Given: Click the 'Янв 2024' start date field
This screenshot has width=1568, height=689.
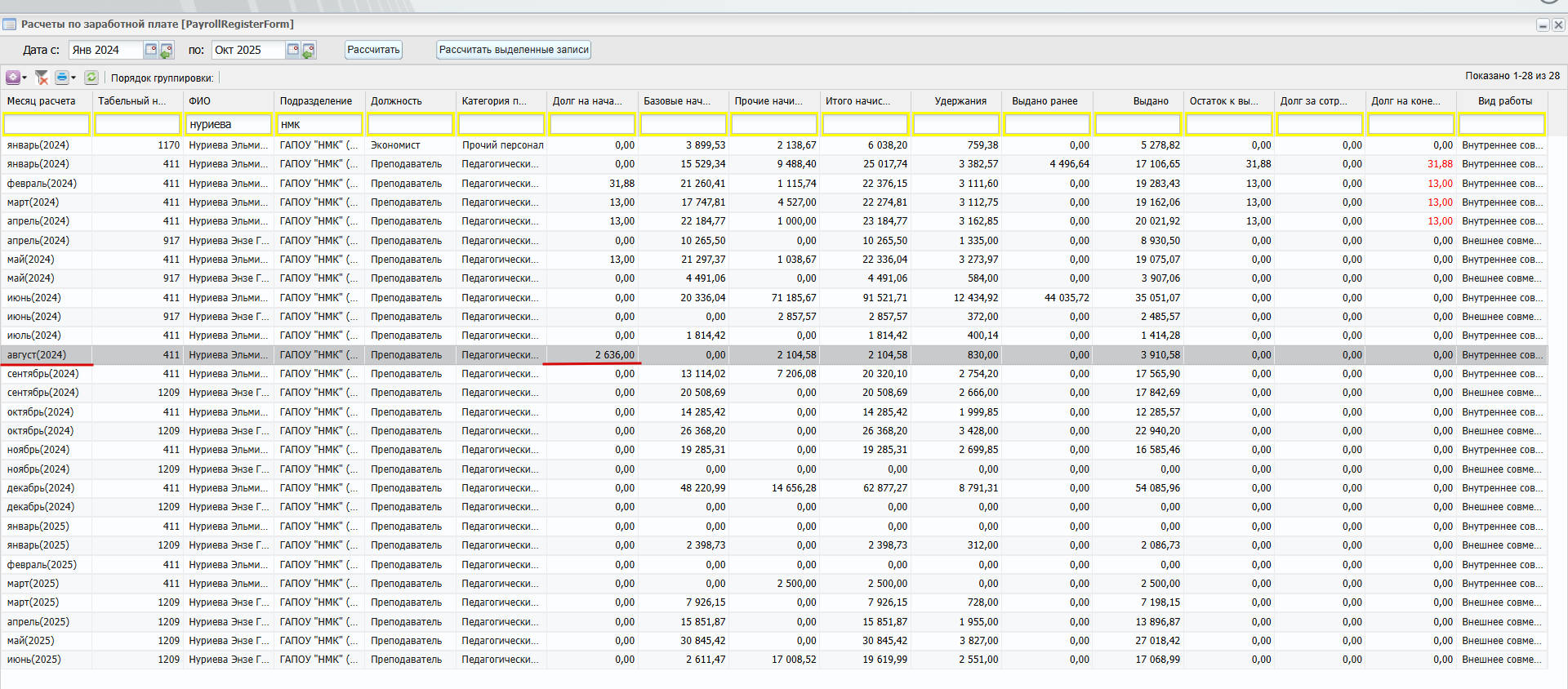Looking at the screenshot, I should coord(106,50).
